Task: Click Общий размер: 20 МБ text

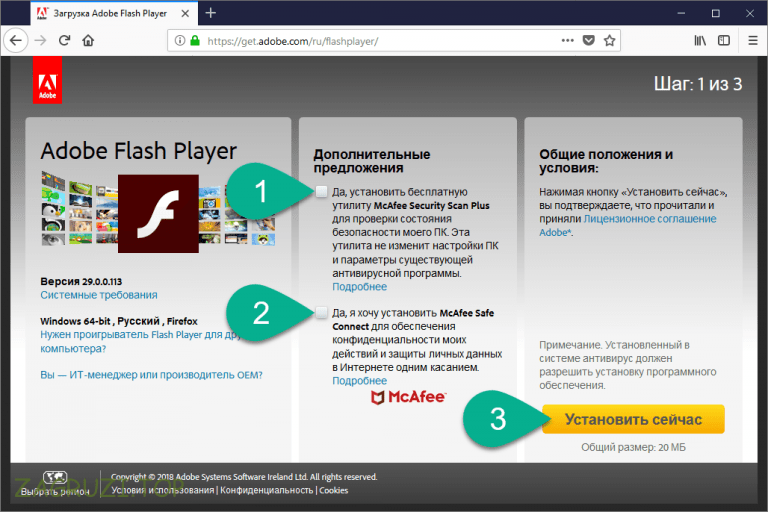Action: tap(633, 447)
